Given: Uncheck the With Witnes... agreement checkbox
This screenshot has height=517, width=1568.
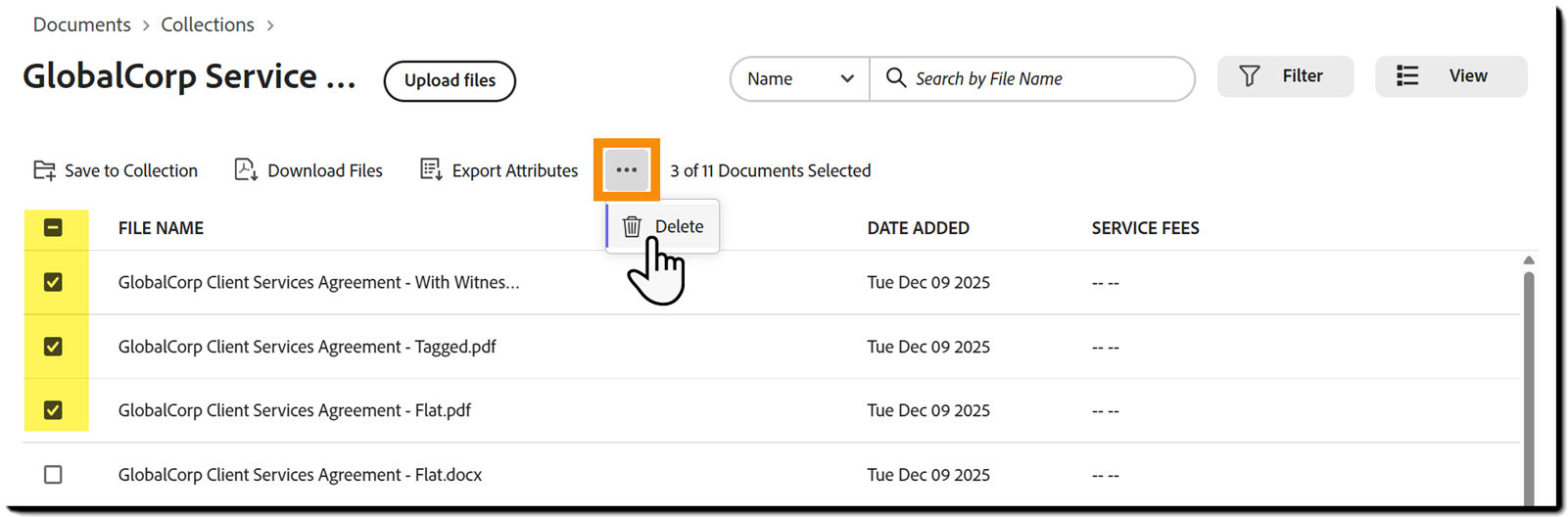Looking at the screenshot, I should (x=53, y=282).
